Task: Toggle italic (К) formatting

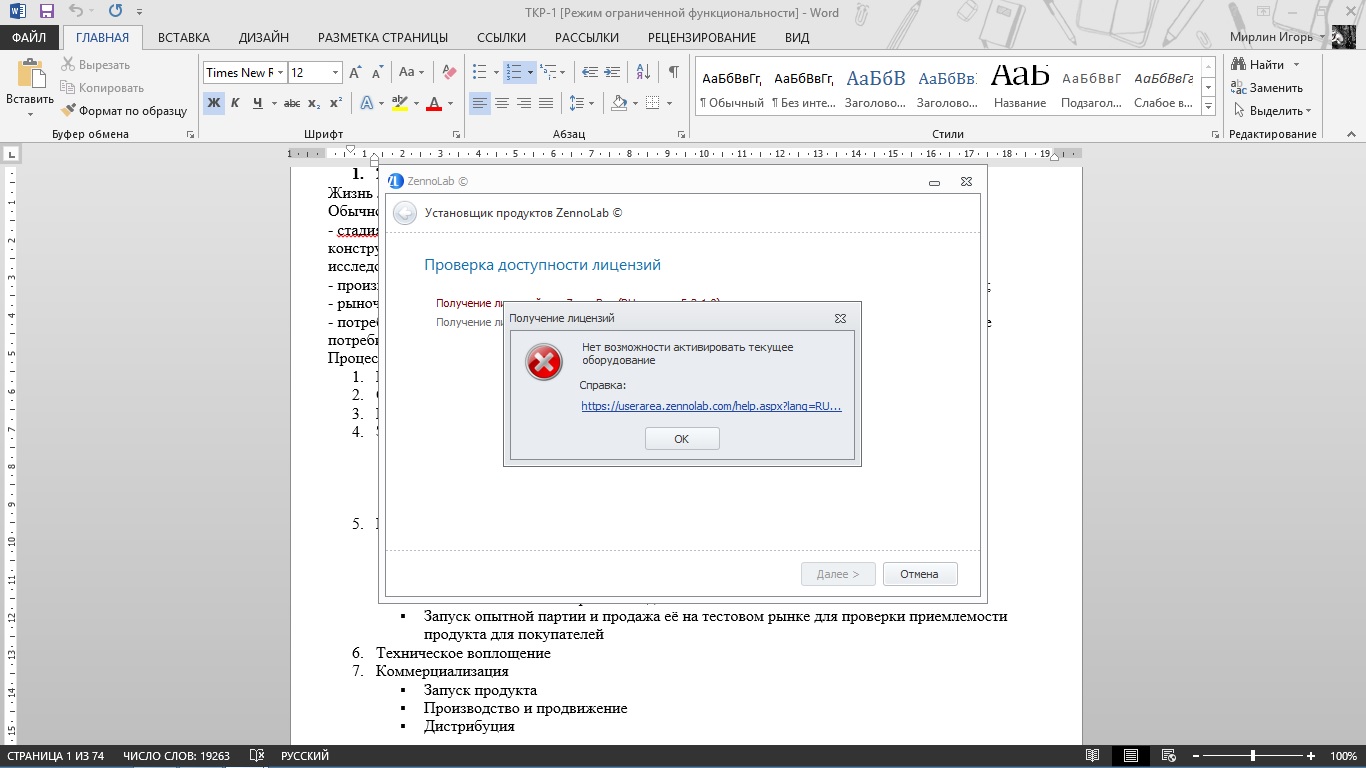Action: (235, 103)
